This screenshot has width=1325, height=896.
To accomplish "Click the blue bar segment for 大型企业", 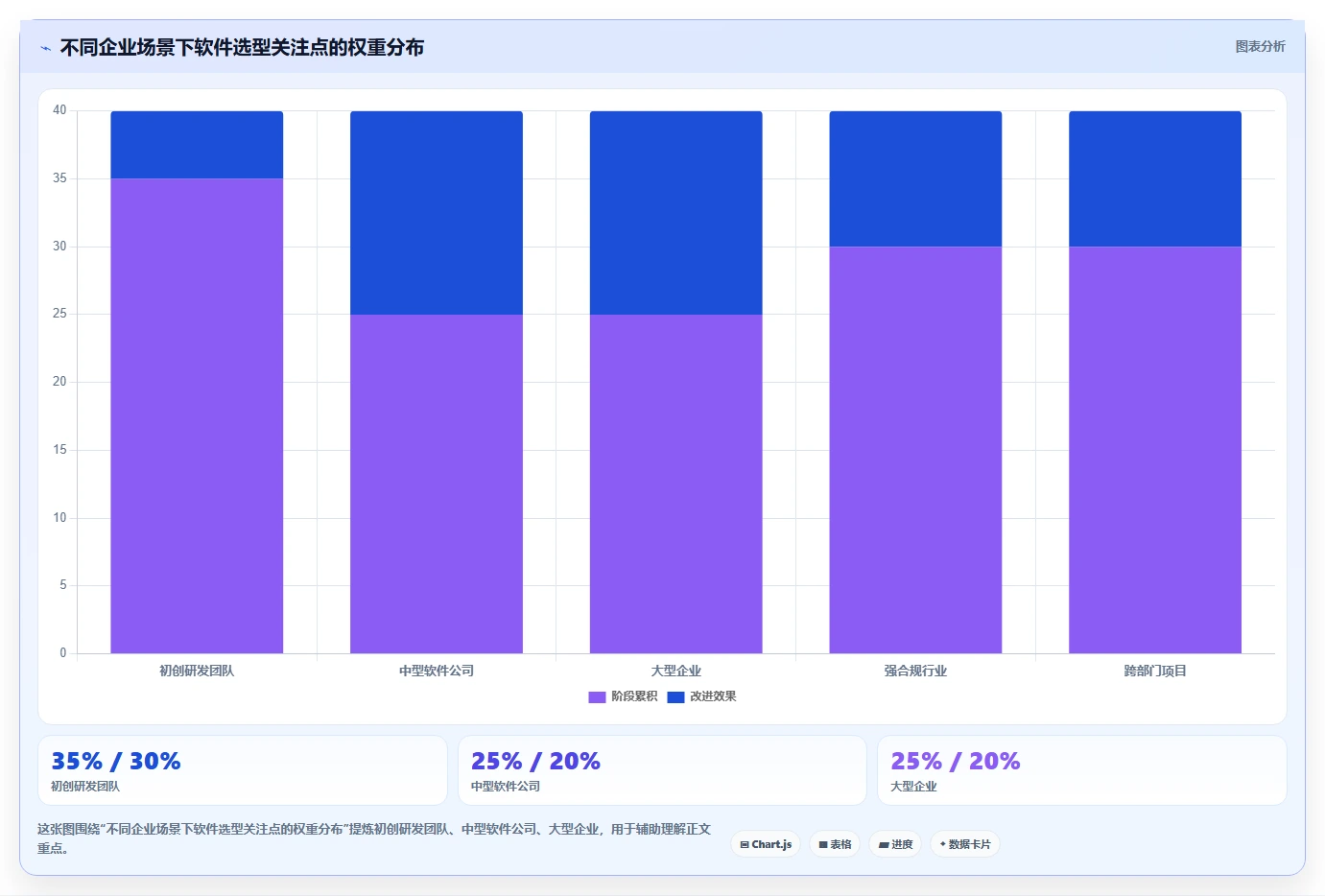I will pyautogui.click(x=676, y=213).
